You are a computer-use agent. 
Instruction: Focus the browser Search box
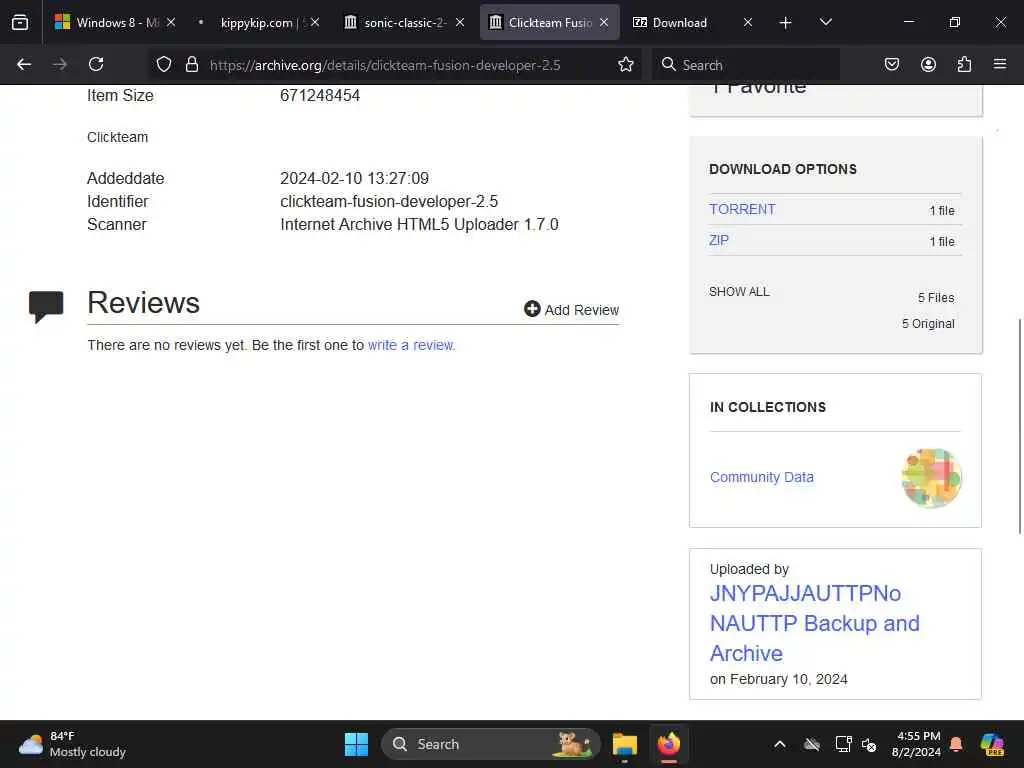(746, 65)
